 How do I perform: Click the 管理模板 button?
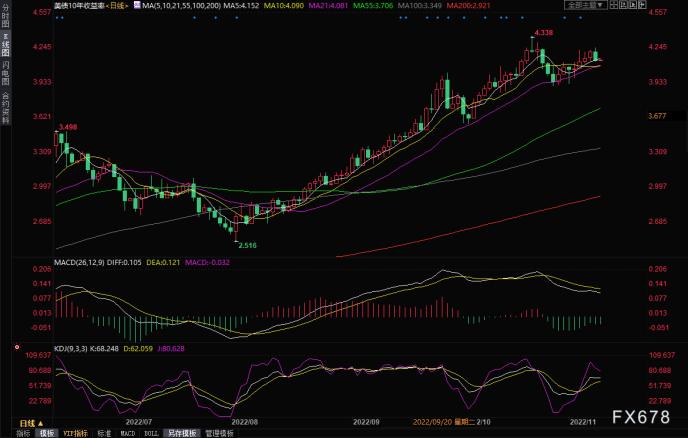tap(220, 433)
